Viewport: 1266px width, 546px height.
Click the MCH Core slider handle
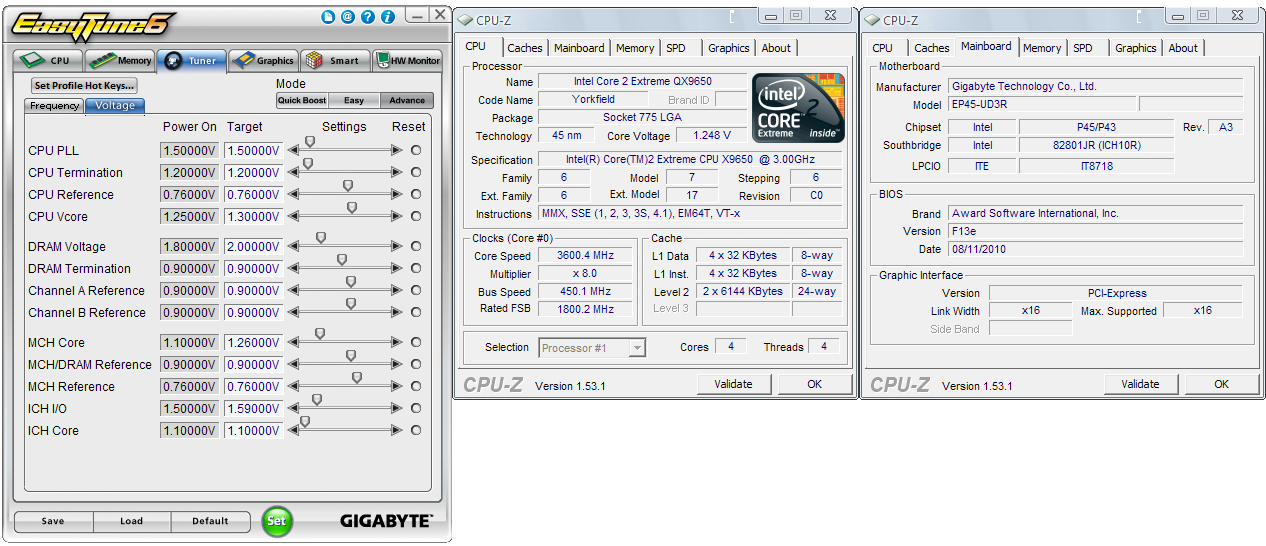[x=320, y=334]
